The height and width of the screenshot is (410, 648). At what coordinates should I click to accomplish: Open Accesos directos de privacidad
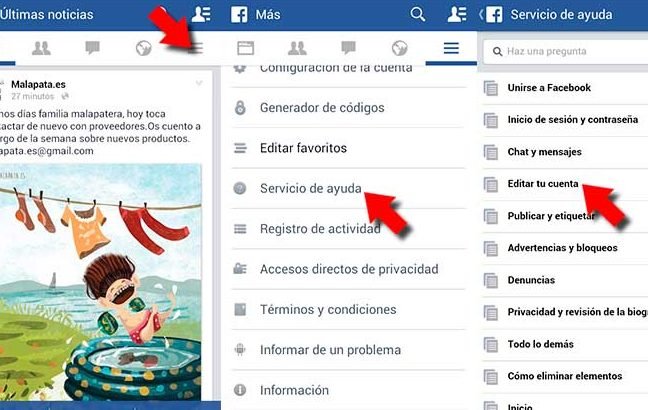click(348, 269)
